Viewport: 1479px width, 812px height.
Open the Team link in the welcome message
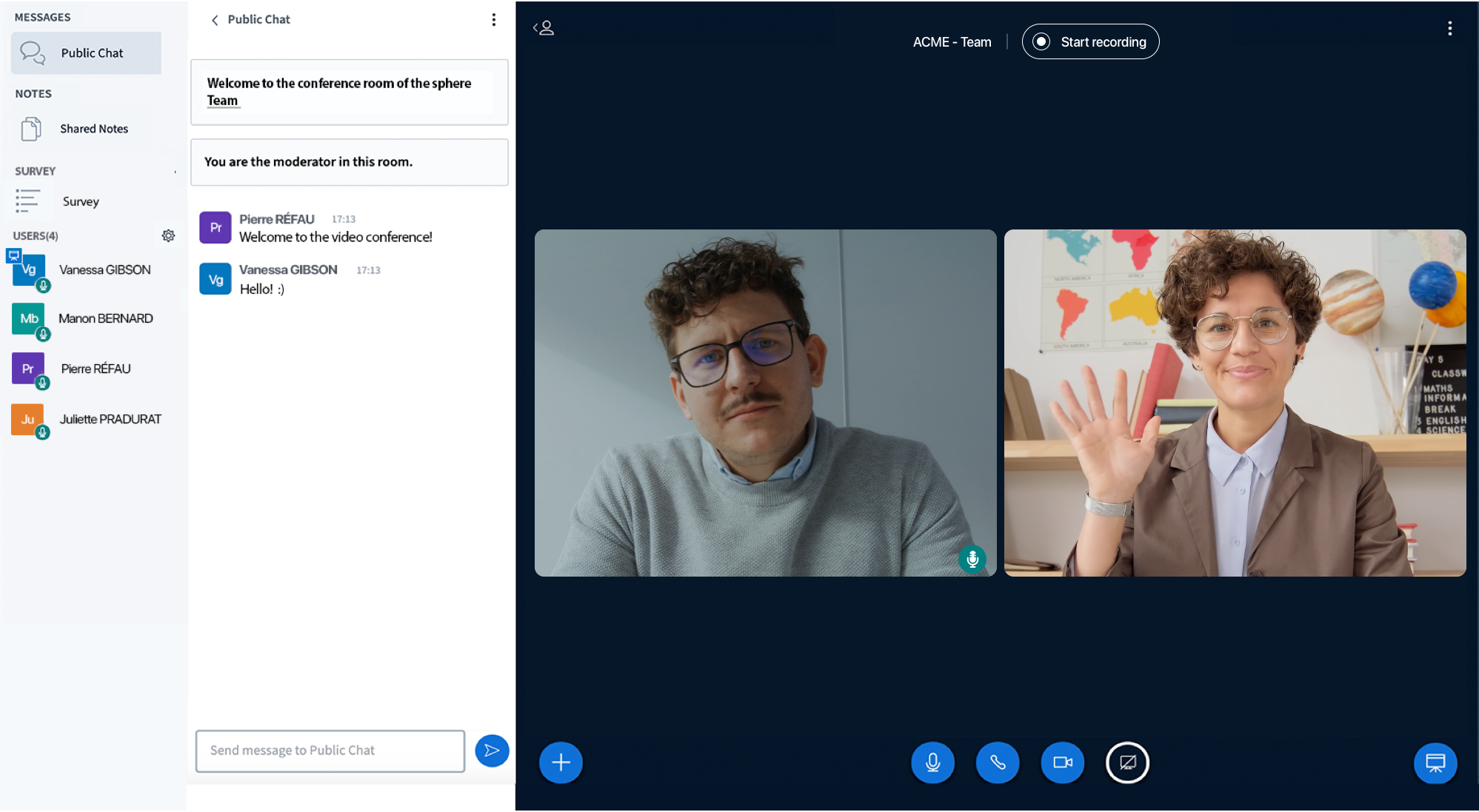pyautogui.click(x=222, y=100)
